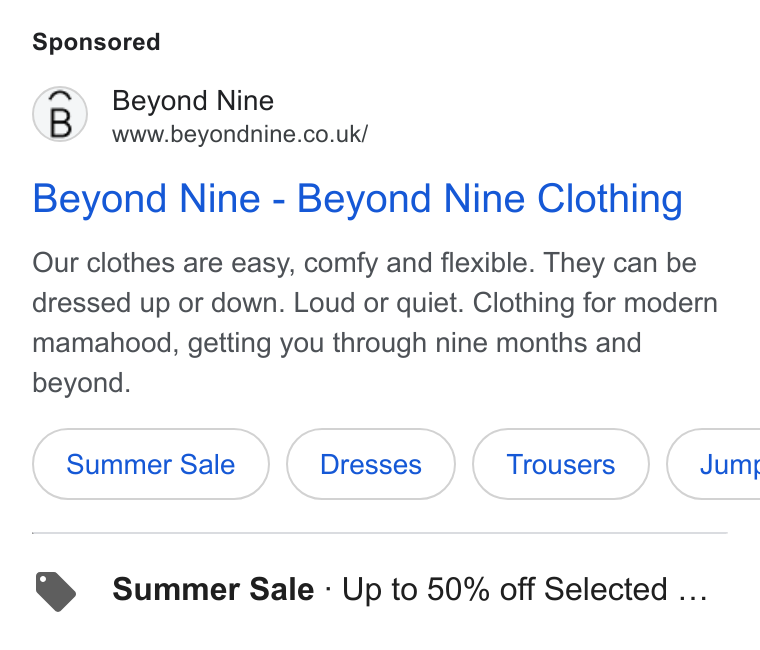
Task: Click the price tag icon beside Summer Sale
Action: [56, 591]
